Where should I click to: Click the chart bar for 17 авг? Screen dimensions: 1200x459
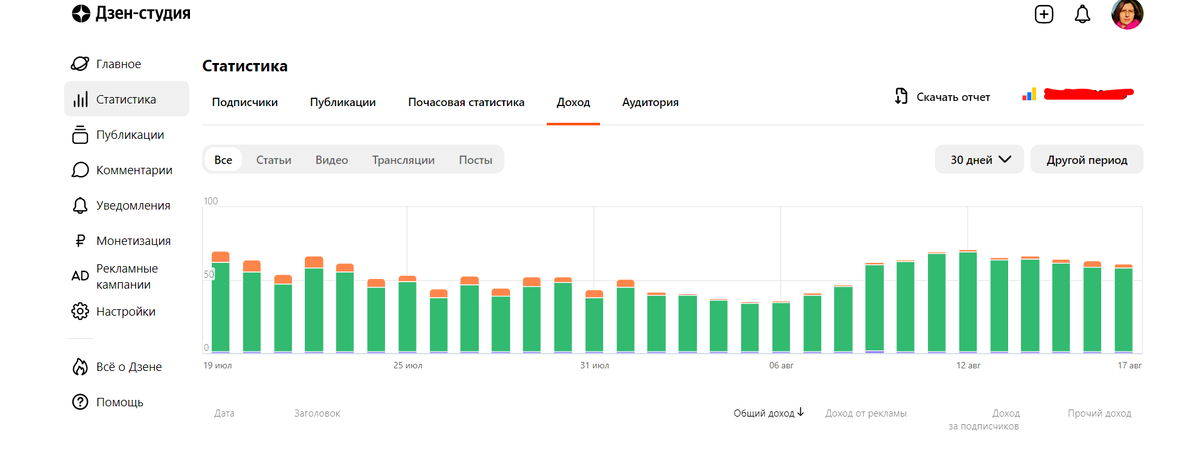(1123, 309)
